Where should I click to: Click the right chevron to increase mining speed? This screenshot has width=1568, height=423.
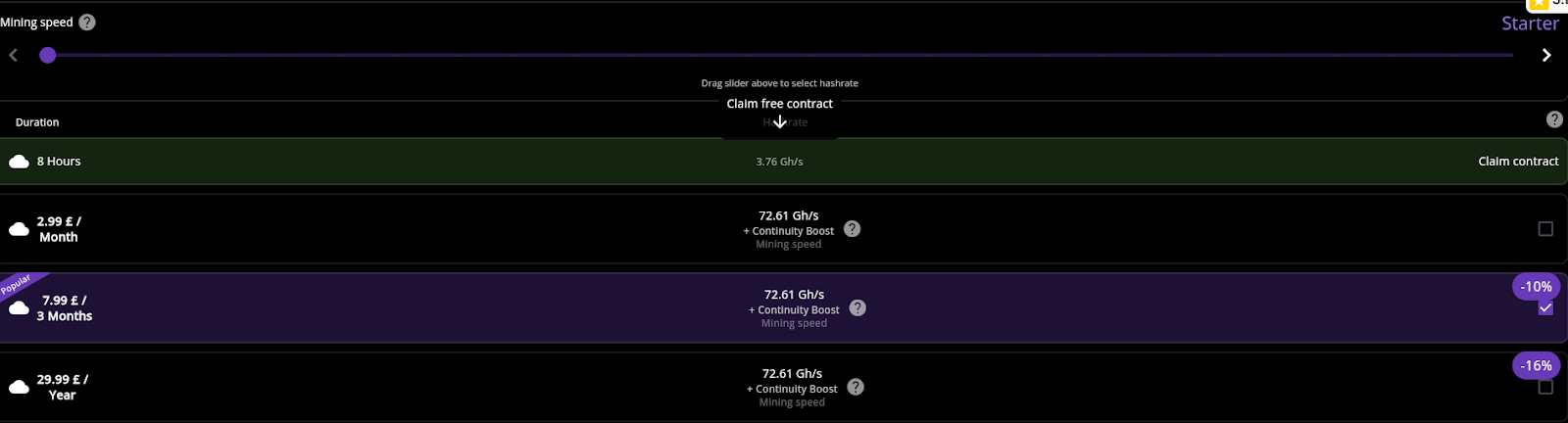click(x=1546, y=55)
